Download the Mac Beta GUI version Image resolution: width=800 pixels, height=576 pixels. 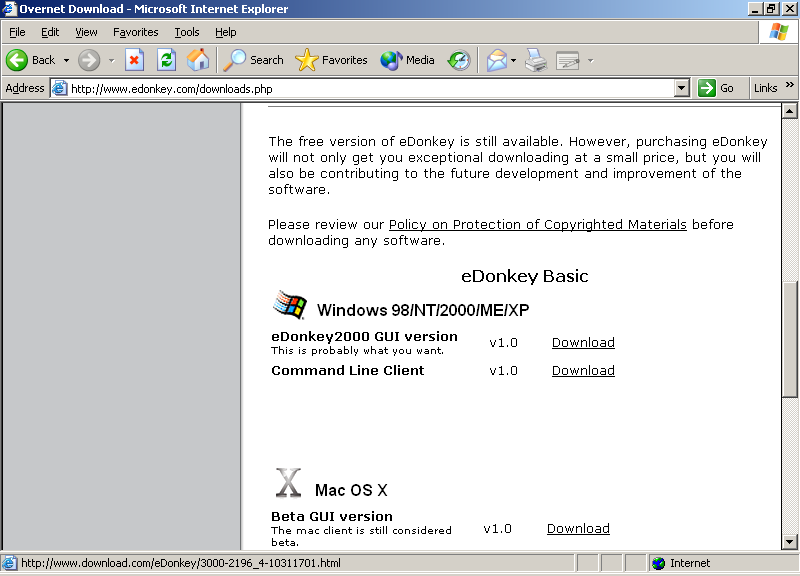point(578,529)
